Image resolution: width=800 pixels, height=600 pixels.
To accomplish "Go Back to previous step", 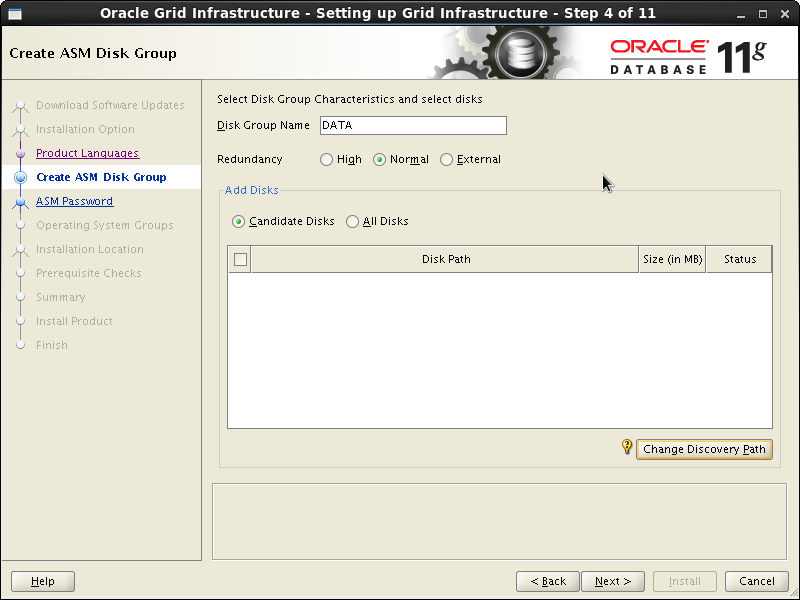I will (548, 581).
